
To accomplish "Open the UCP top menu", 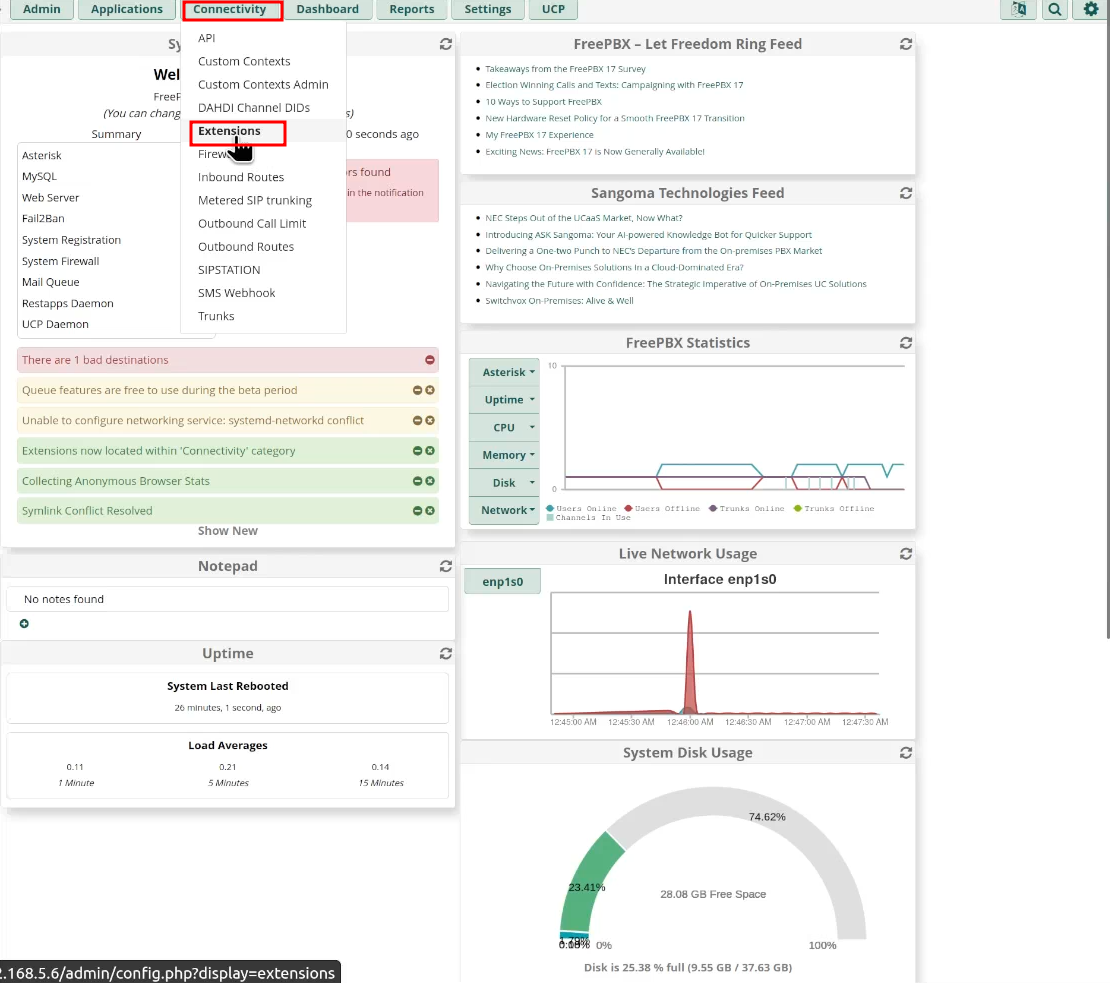I will click(553, 9).
